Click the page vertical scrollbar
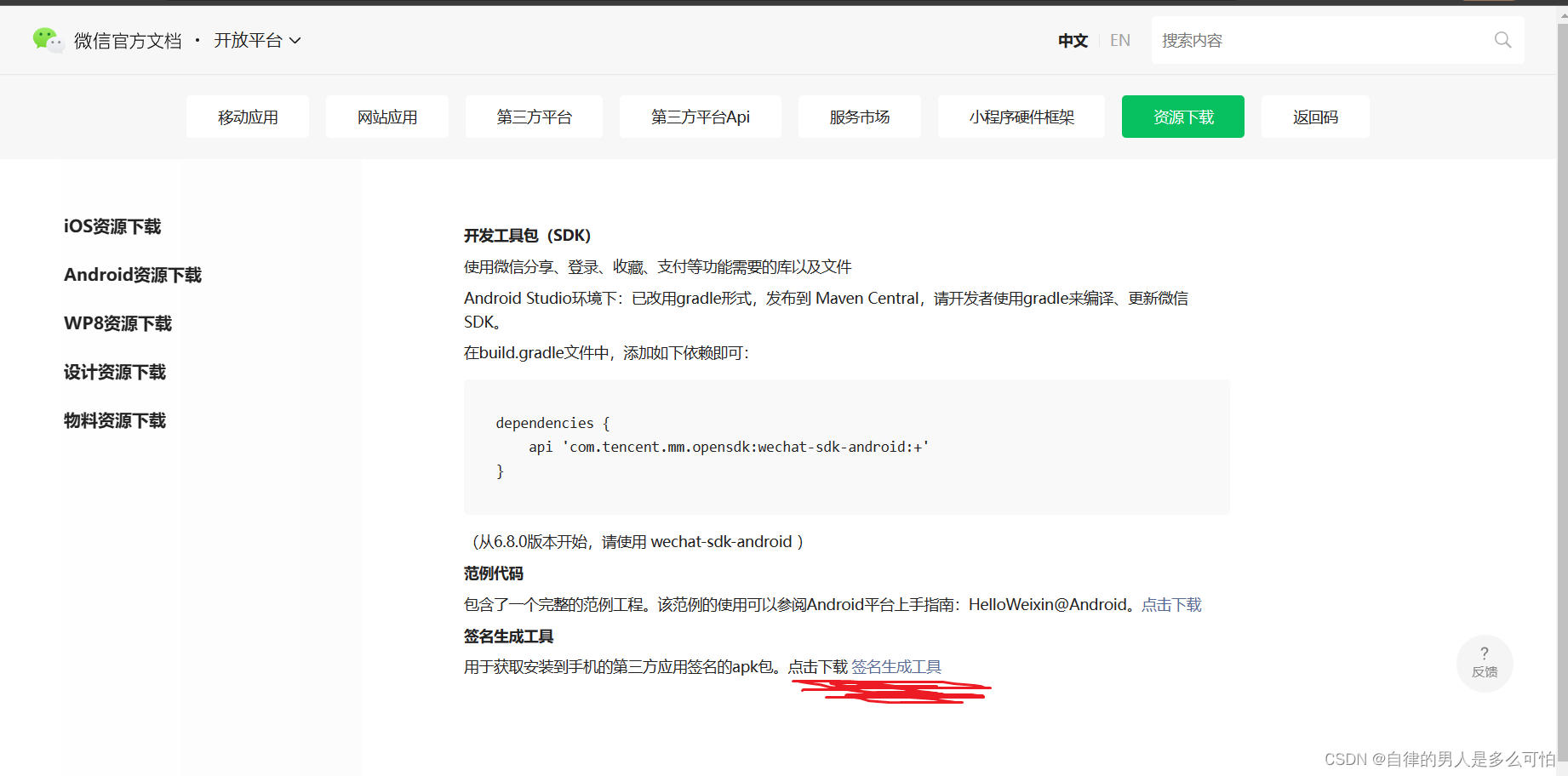Image resolution: width=1568 pixels, height=776 pixels. [x=1562, y=391]
